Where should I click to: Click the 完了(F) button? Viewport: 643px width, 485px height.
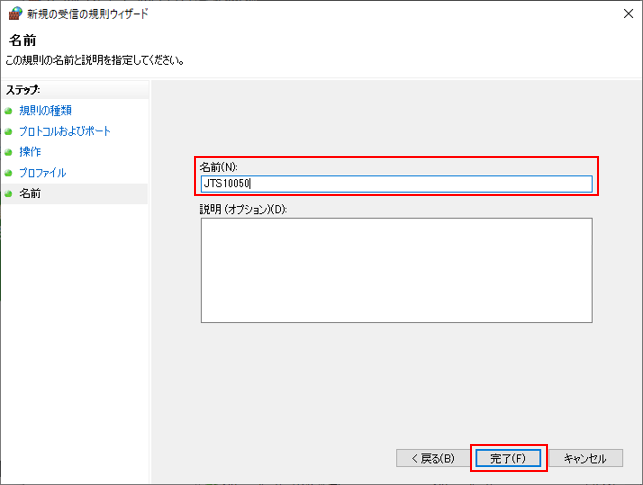[508, 458]
